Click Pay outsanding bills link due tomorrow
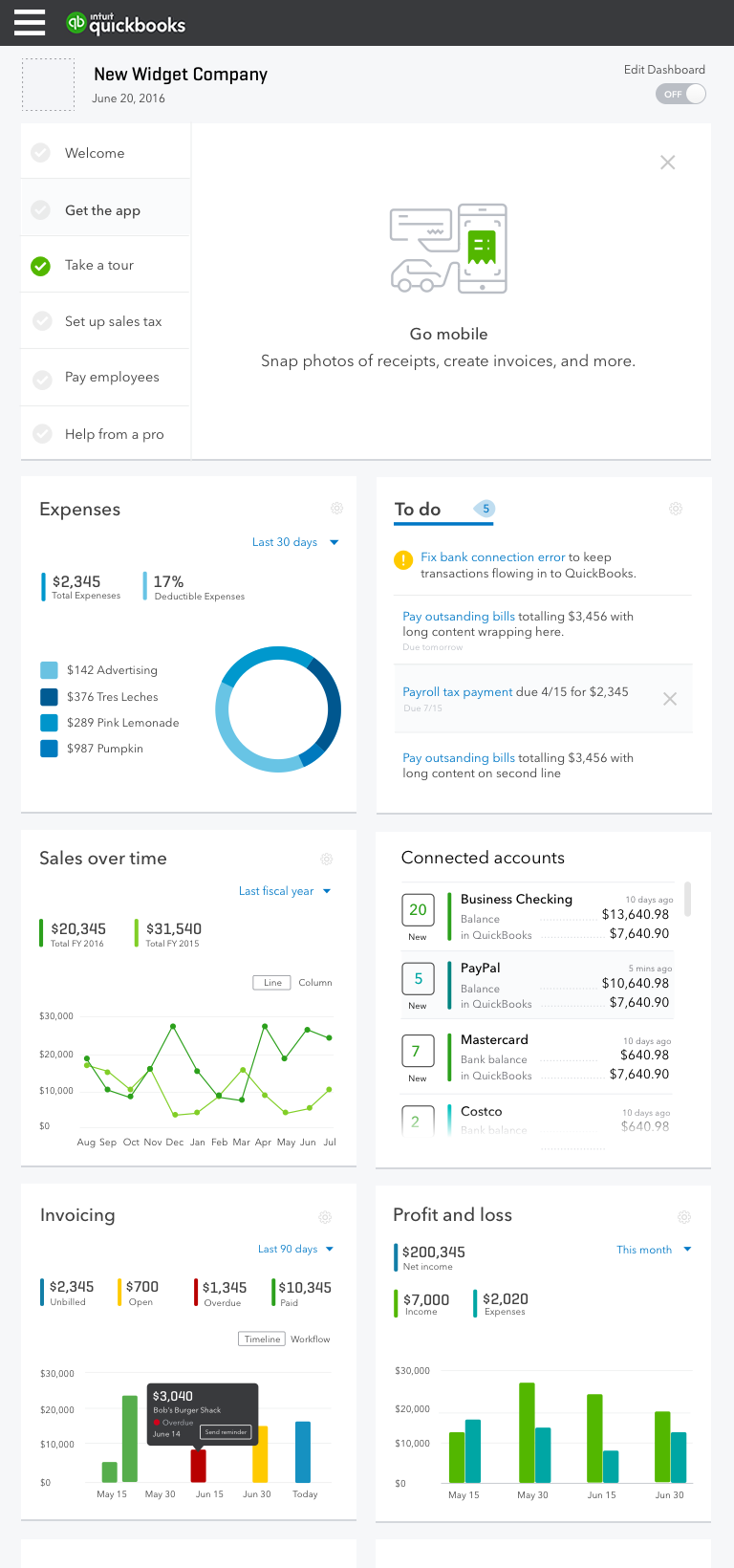Screen dimensions: 734x1568 pos(459,617)
